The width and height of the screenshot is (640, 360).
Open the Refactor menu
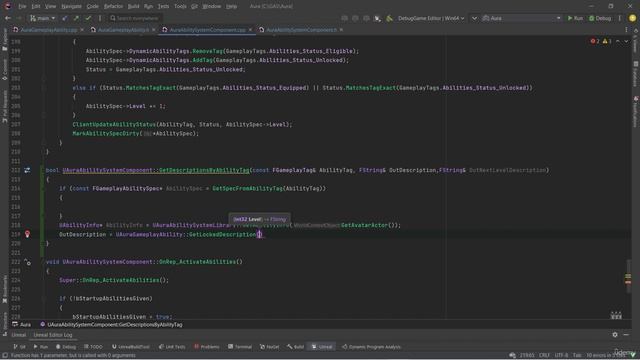113,7
